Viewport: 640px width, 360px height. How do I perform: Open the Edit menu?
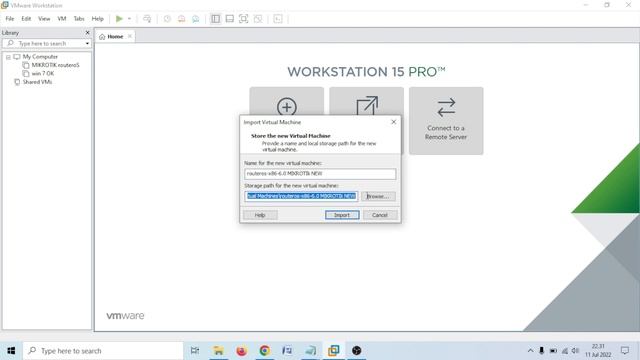click(26, 19)
